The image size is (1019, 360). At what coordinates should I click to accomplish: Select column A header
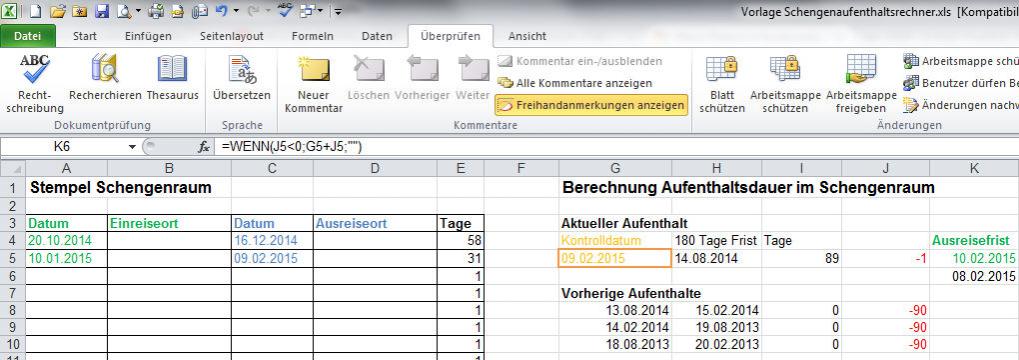(x=66, y=168)
